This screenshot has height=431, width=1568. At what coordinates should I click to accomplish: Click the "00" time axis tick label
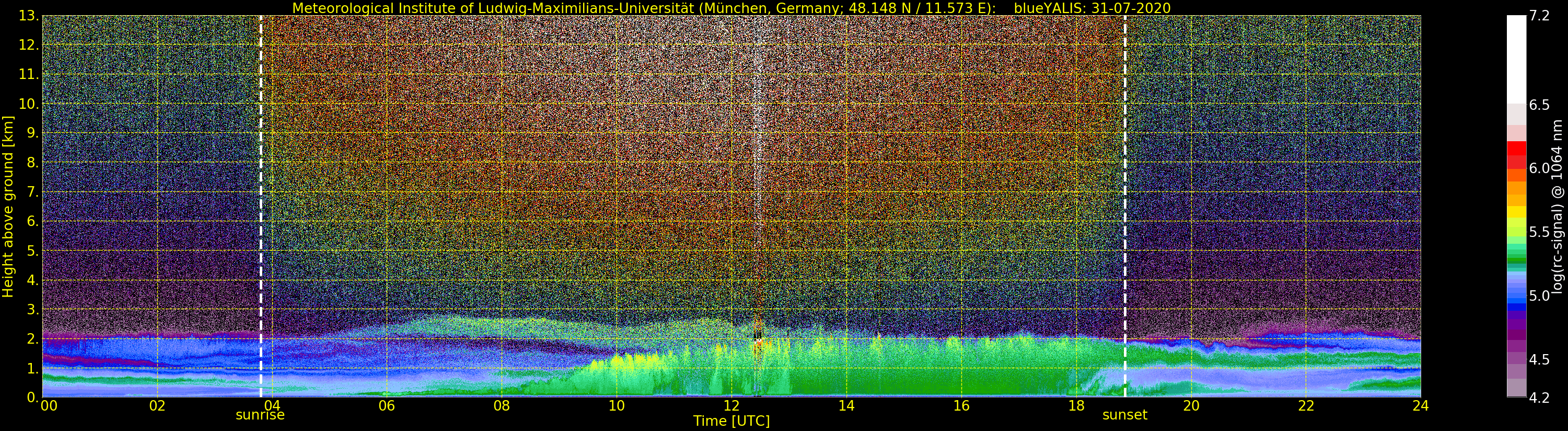pyautogui.click(x=49, y=405)
